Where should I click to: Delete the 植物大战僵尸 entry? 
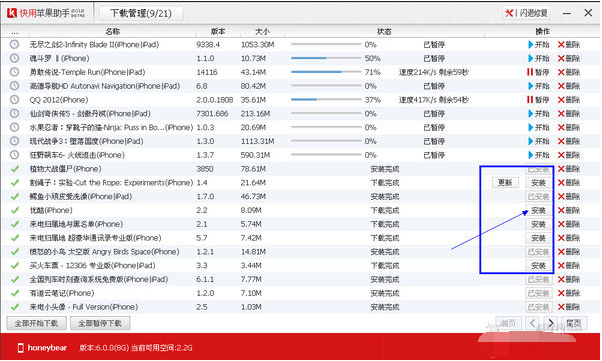(569, 169)
